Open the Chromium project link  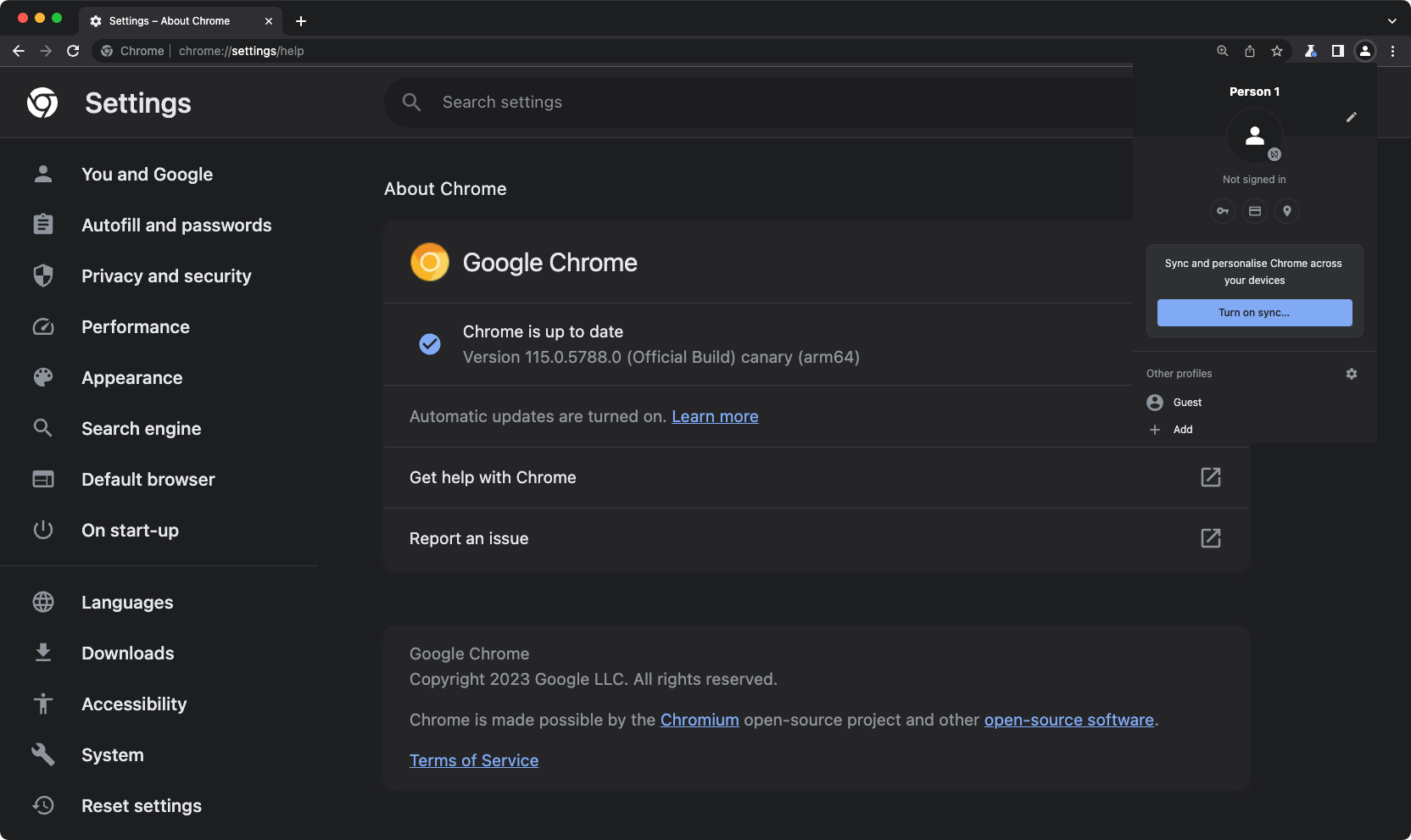tap(700, 720)
